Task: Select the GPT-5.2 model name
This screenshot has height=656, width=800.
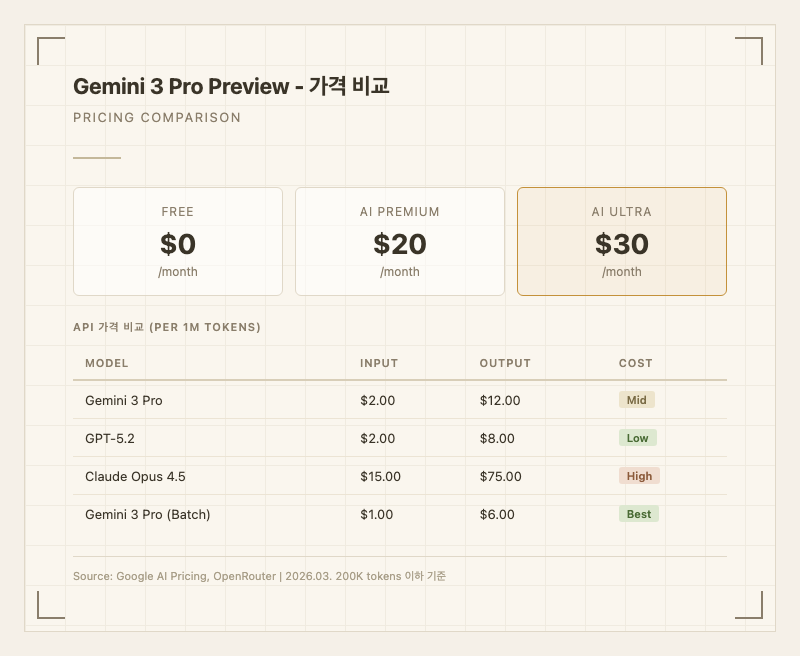Action: coord(110,438)
